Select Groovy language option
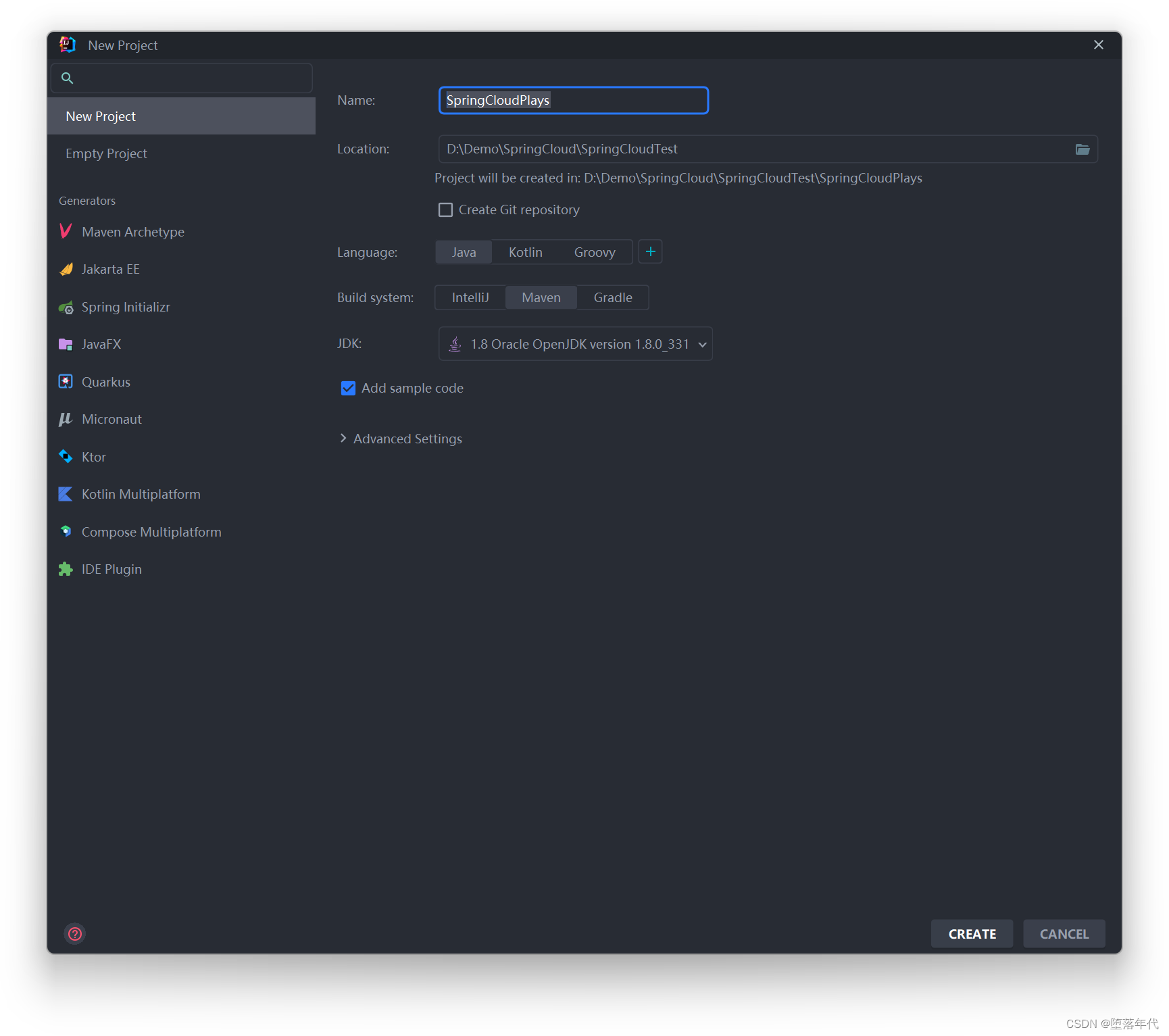The width and height of the screenshot is (1169, 1036). pos(595,252)
